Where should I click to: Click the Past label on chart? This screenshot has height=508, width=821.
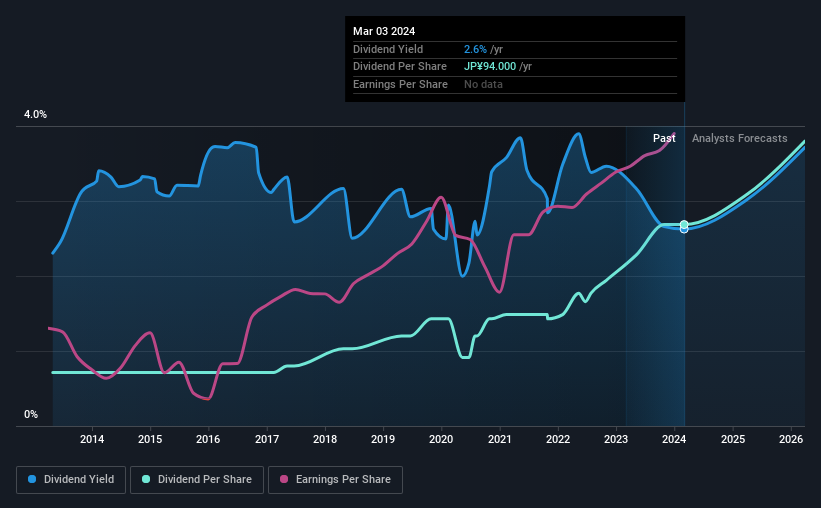click(664, 138)
